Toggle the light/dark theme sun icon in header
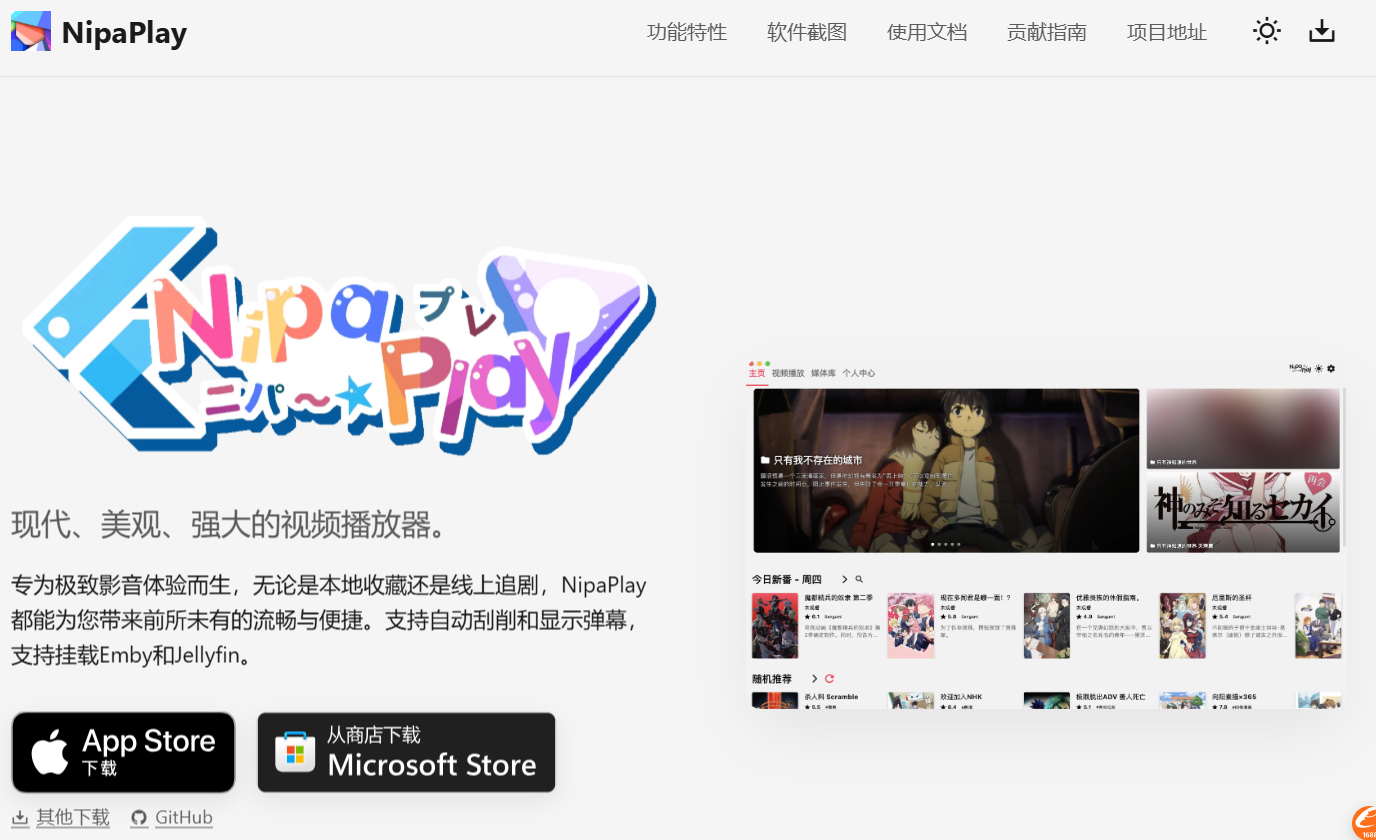The height and width of the screenshot is (840, 1376). [1267, 31]
